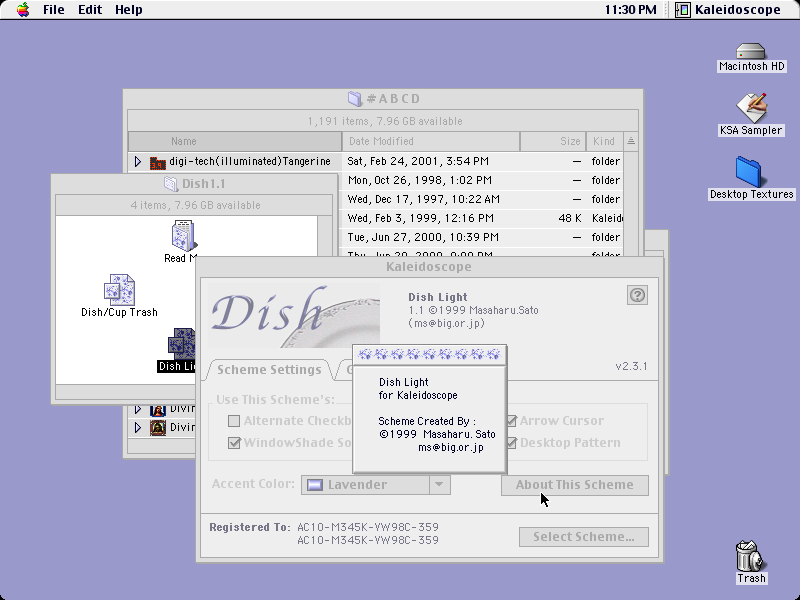Open the File menu
The width and height of the screenshot is (800, 600).
pos(54,10)
